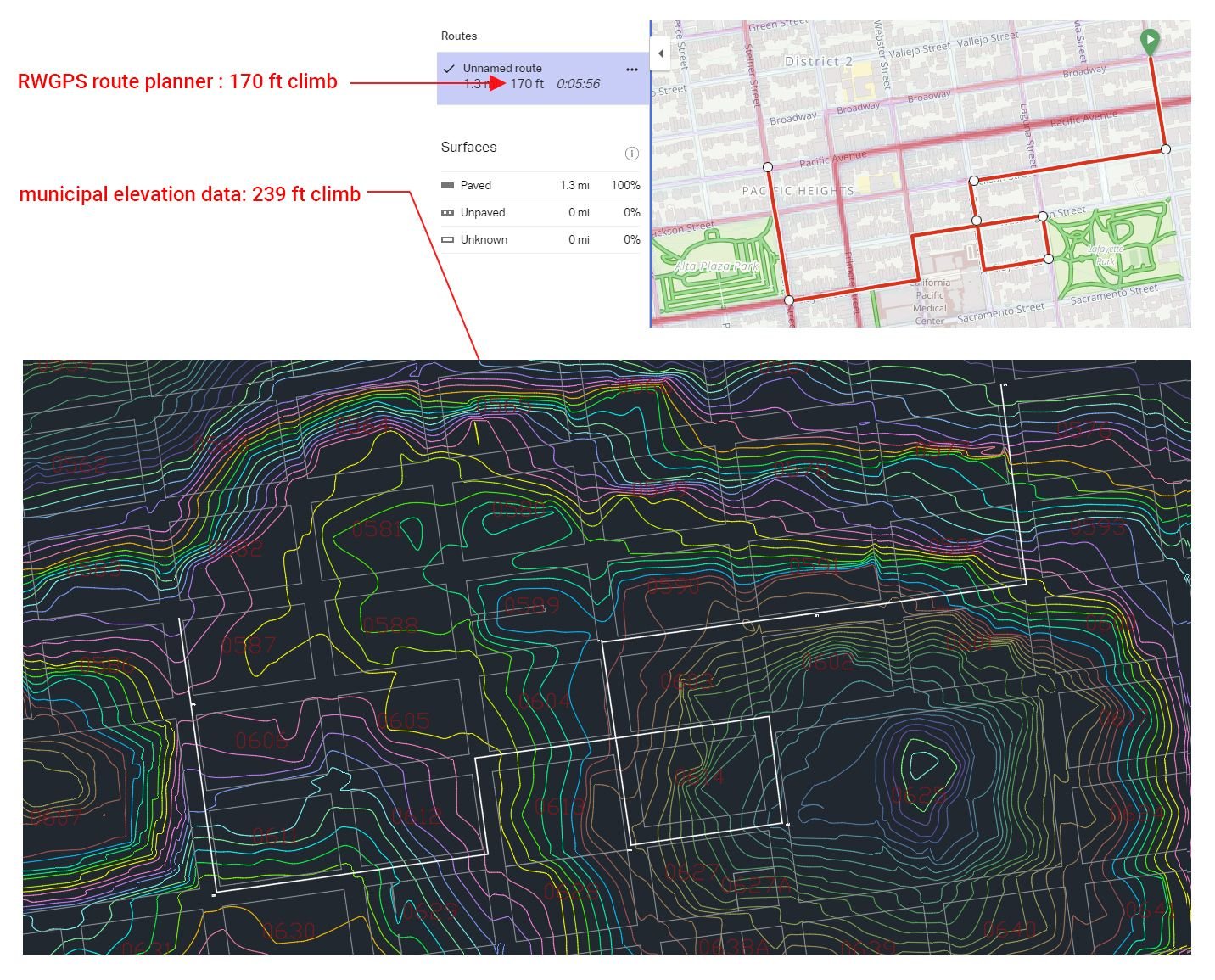Screen dimensions: 1215x980
Task: Open the three-dot menu for Unnamed route
Action: coord(631,70)
